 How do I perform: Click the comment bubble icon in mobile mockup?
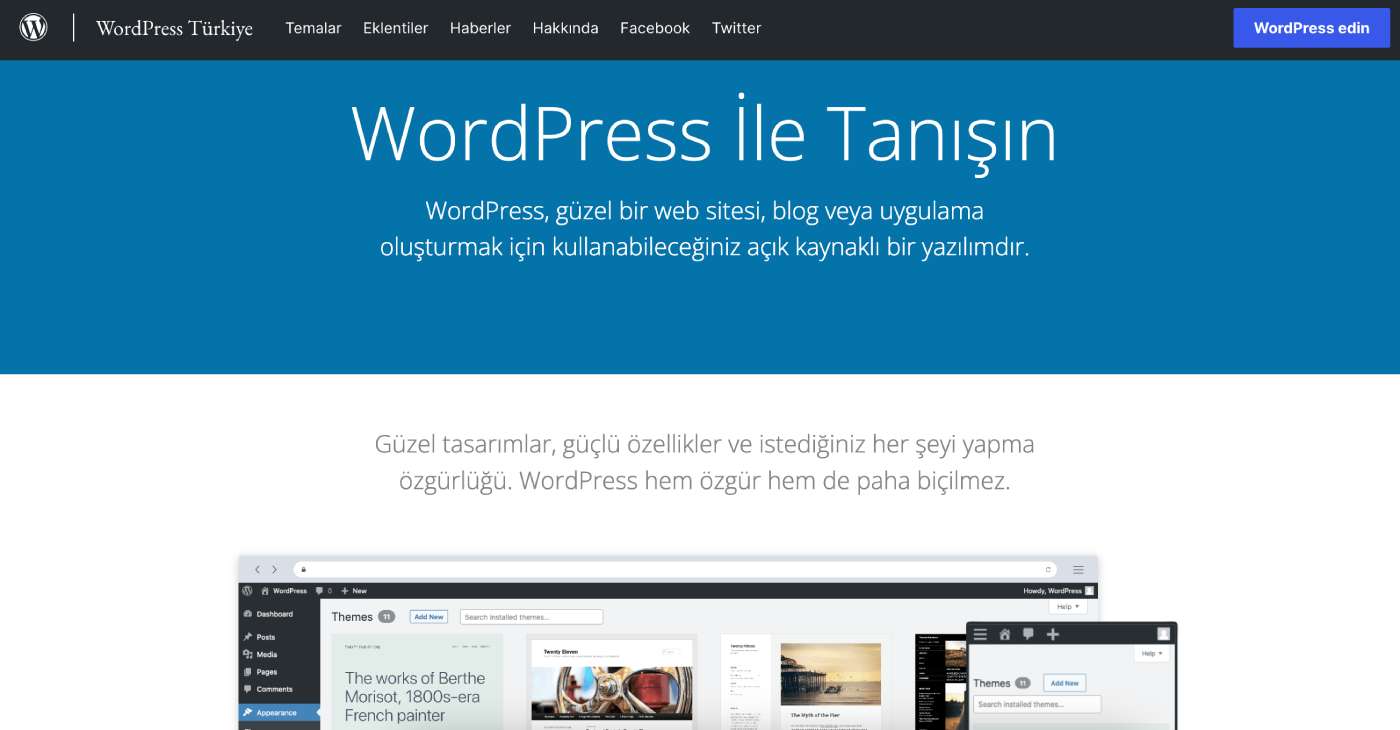[1028, 634]
